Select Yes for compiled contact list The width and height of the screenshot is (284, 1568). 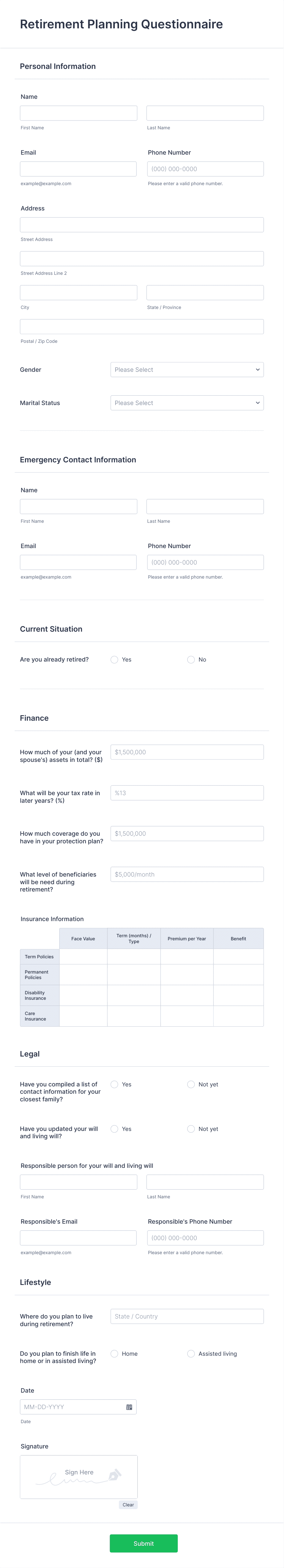113,1084
